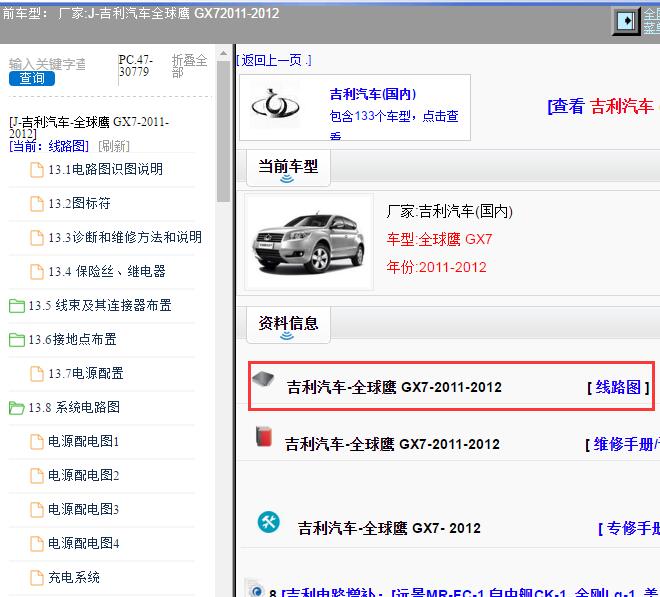Open the 线路图 wiring diagram link
The height and width of the screenshot is (597, 660).
tap(618, 387)
